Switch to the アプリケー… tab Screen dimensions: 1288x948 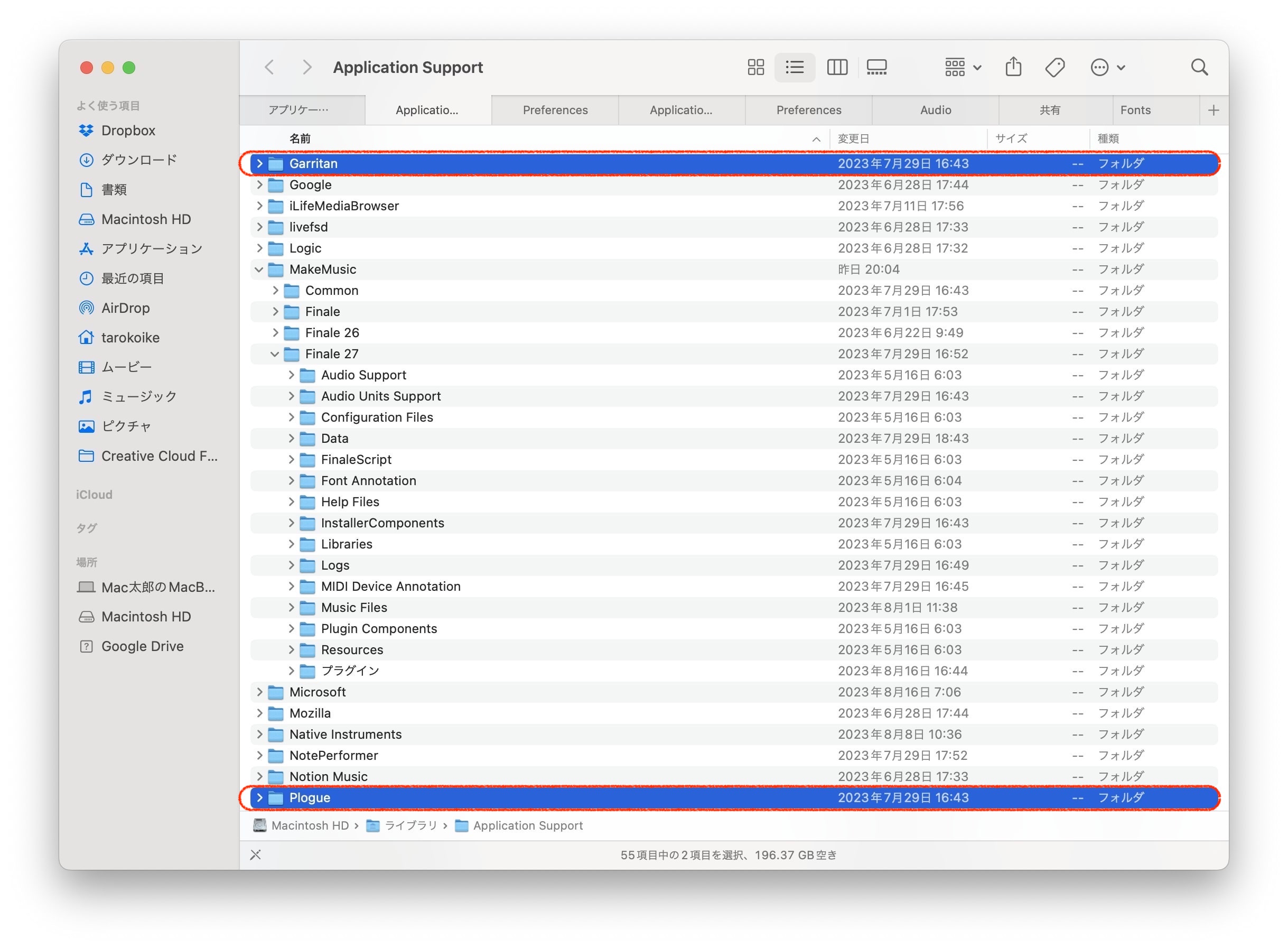click(302, 110)
